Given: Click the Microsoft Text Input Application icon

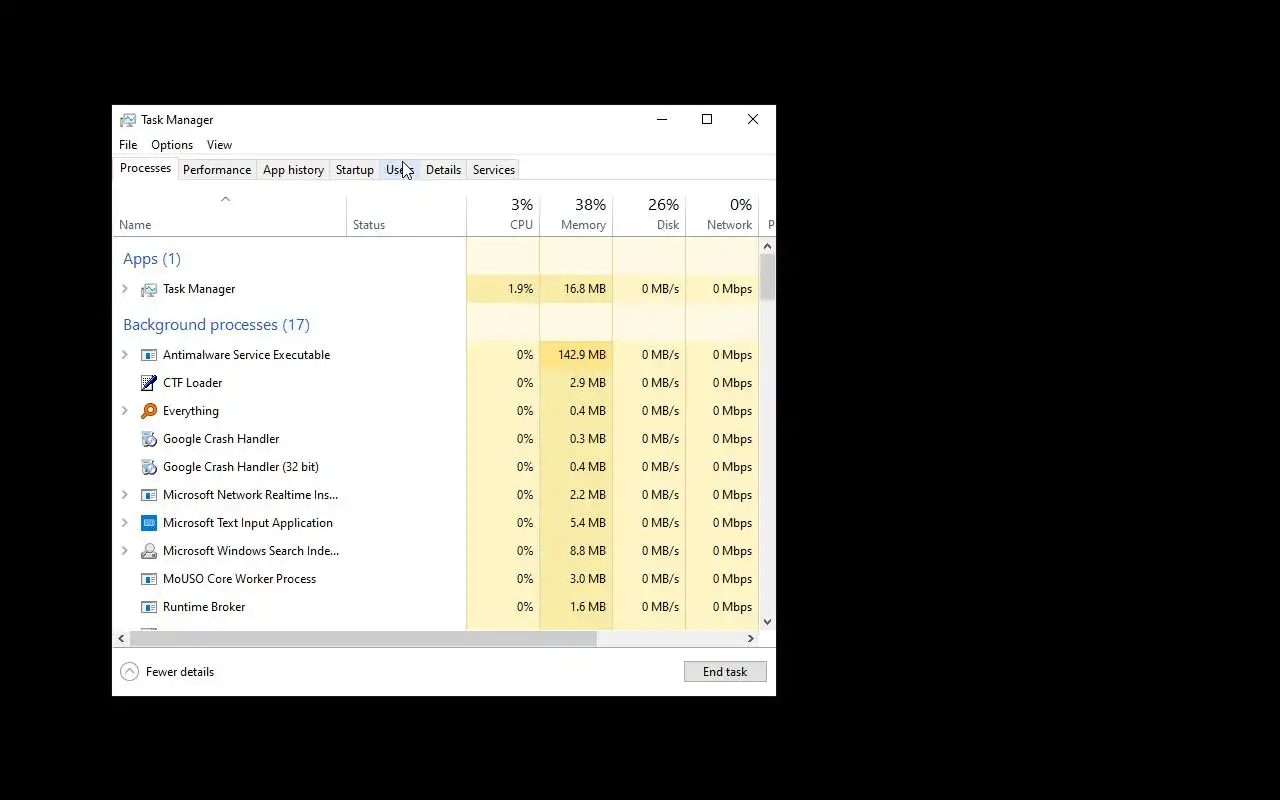Looking at the screenshot, I should click(x=149, y=523).
